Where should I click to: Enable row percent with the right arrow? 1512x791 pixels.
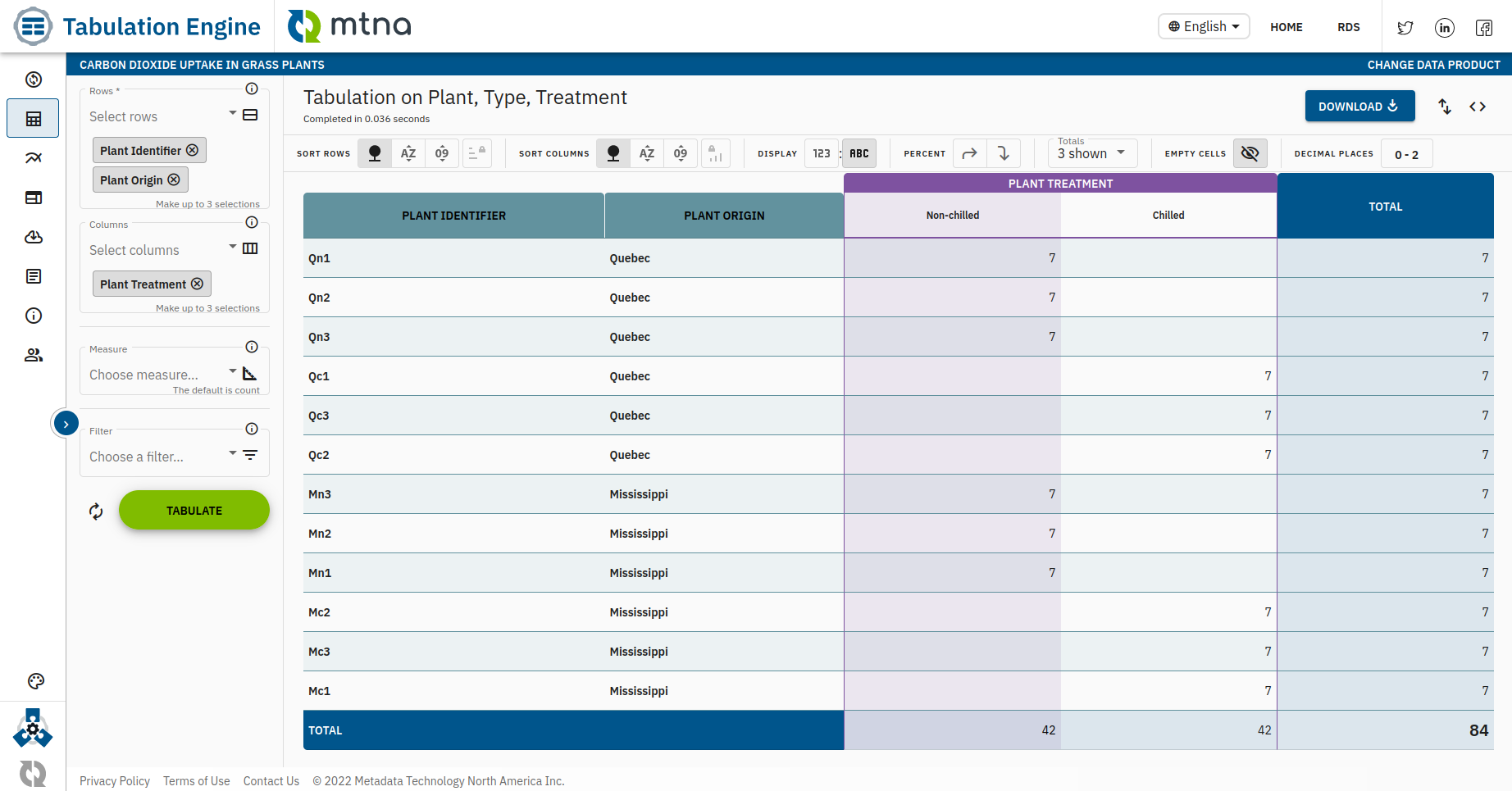point(970,153)
